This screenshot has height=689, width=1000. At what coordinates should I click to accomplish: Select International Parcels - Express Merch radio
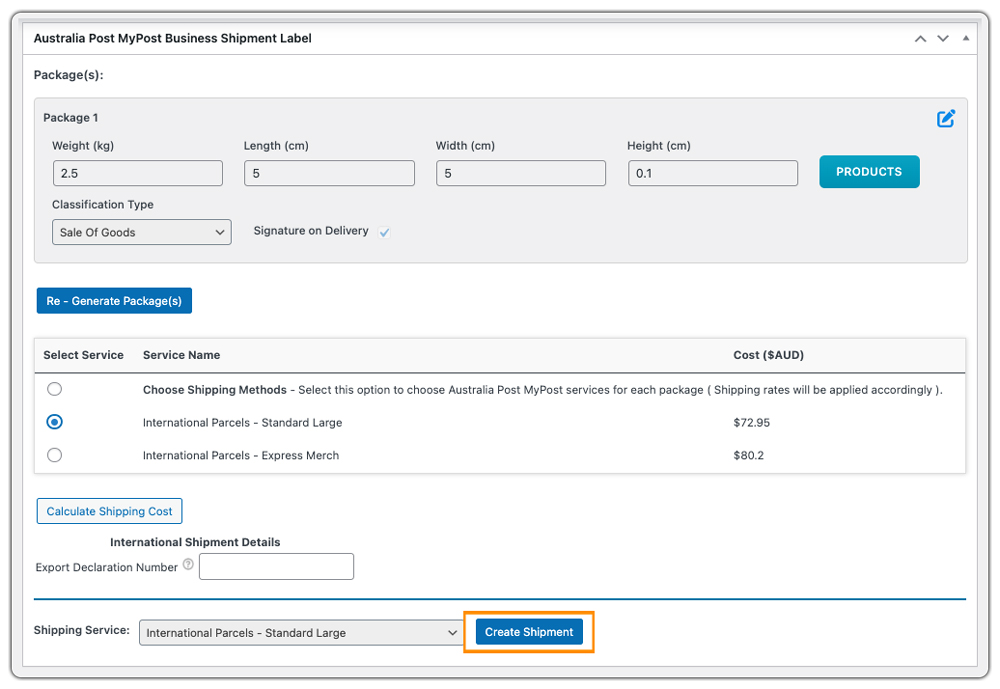(x=55, y=455)
